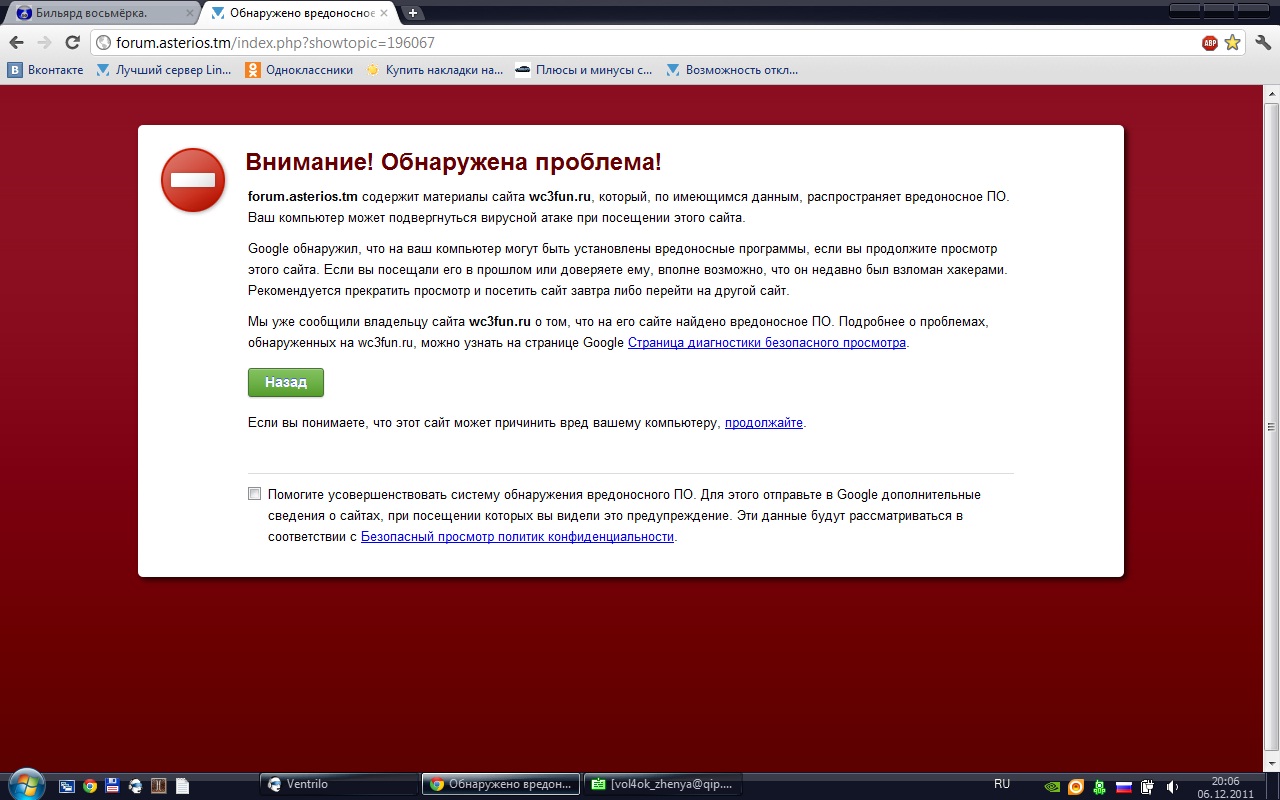The width and height of the screenshot is (1280, 800).
Task: Open the Возможность откл... bookmark
Action: point(733,70)
